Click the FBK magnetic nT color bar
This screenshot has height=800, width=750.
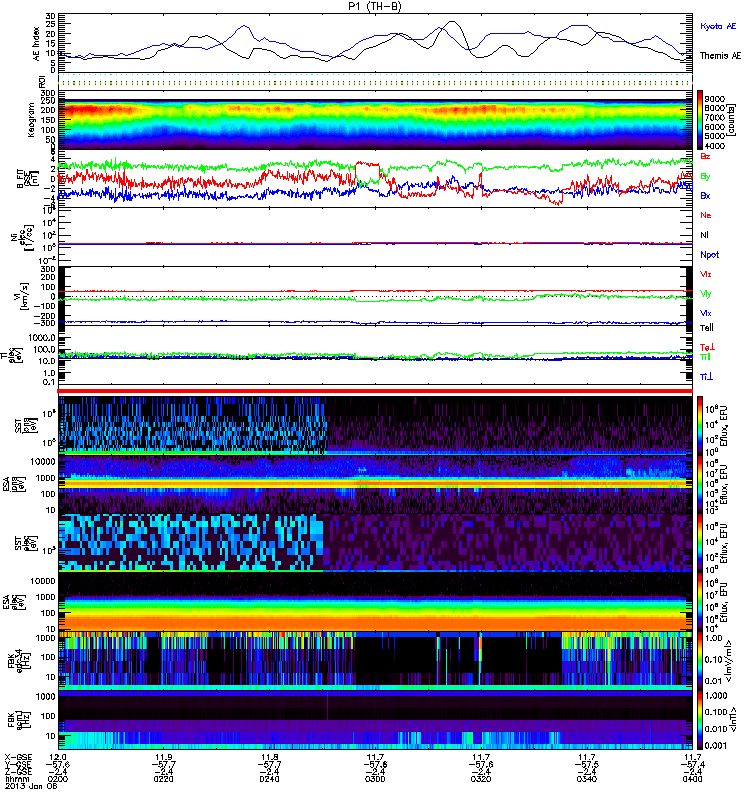[700, 719]
